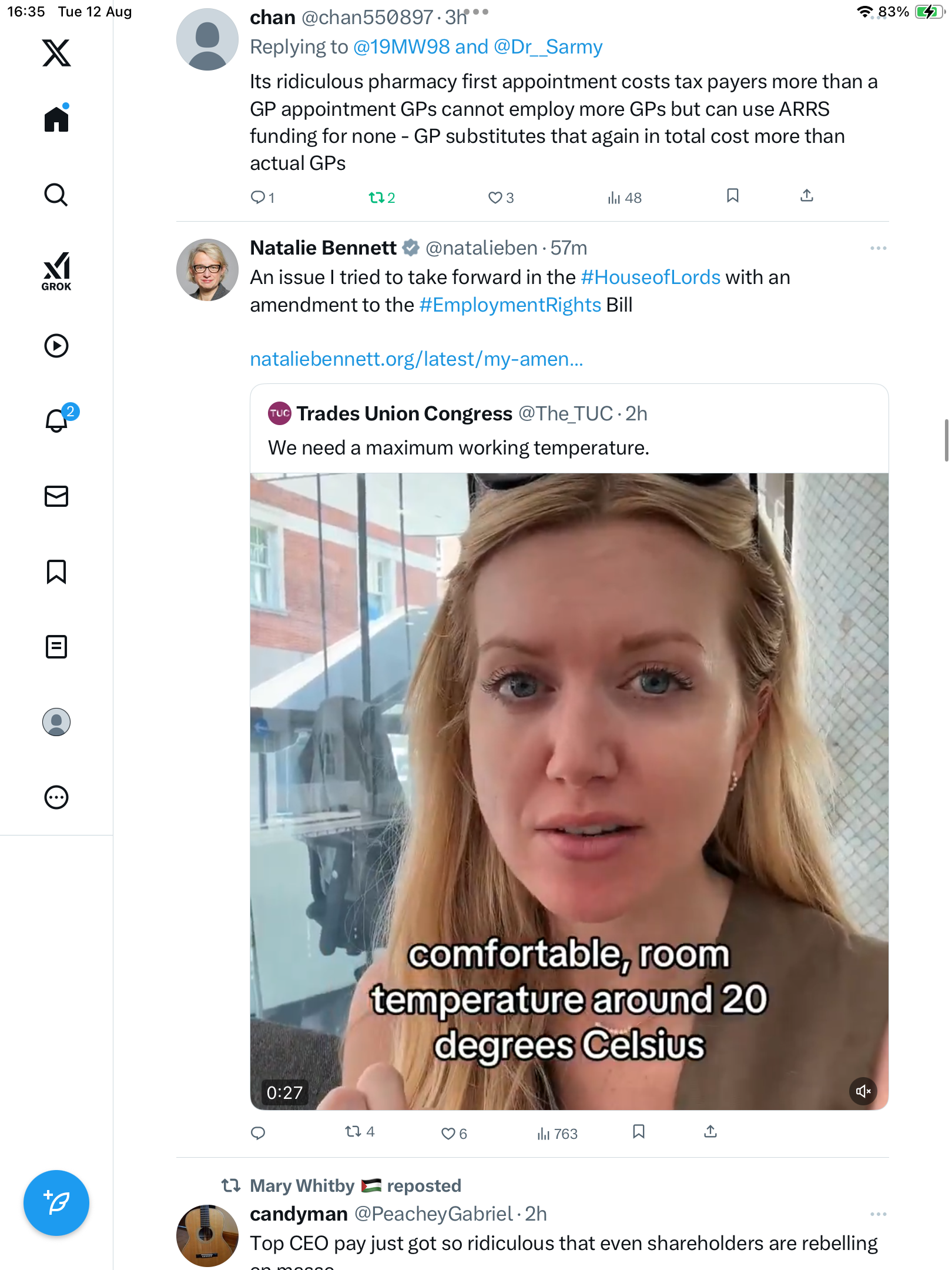Open more options on candyman's post
Viewport: 952px width, 1270px height.
click(x=878, y=1214)
